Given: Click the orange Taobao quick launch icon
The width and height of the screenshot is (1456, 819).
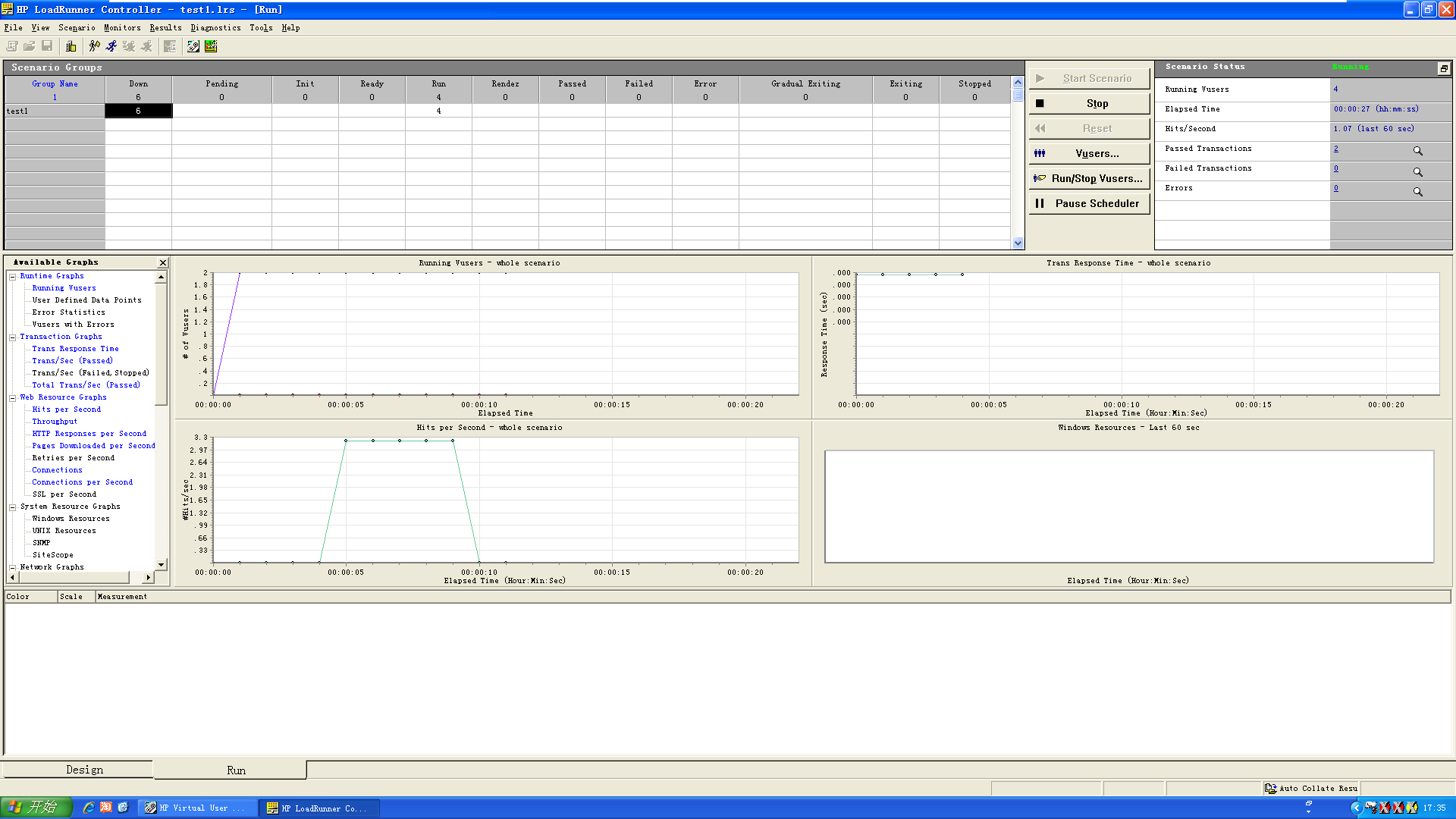Looking at the screenshot, I should 106,808.
